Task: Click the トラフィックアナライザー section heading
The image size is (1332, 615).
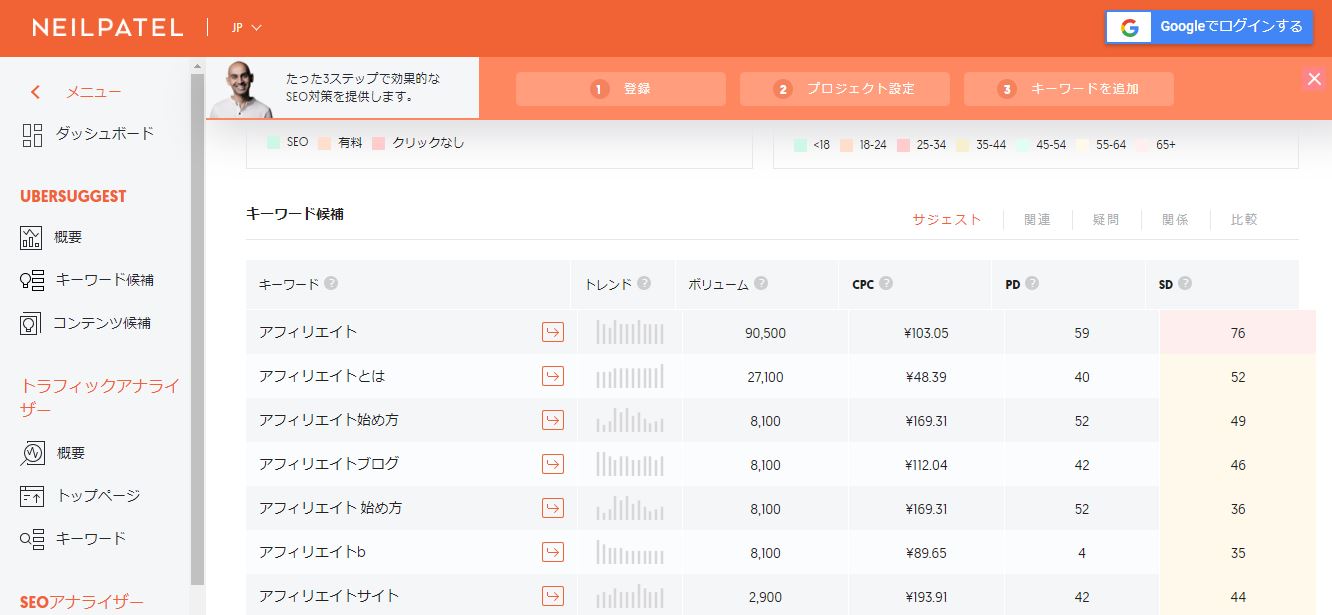Action: [100, 398]
